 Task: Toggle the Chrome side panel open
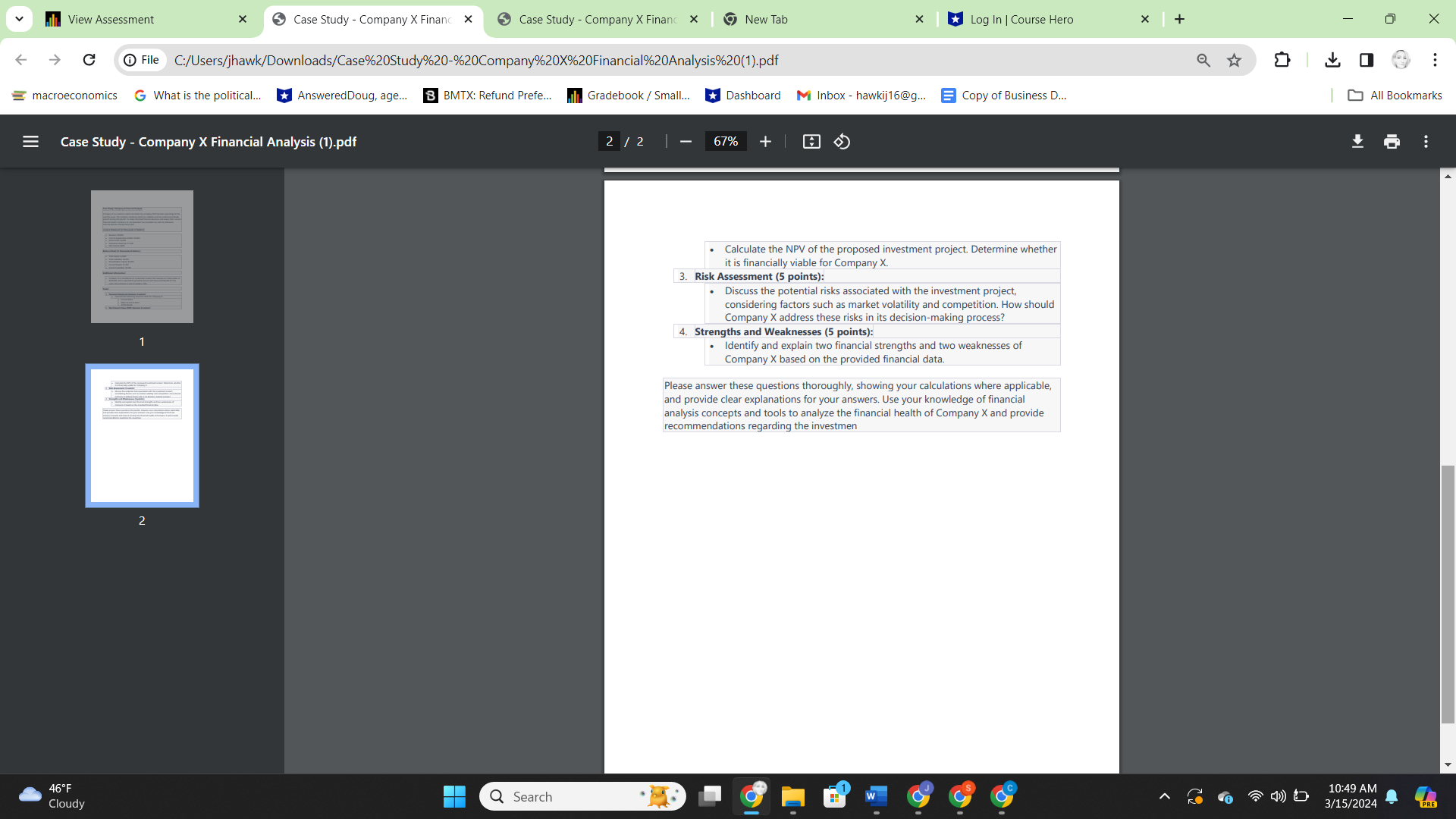1366,60
